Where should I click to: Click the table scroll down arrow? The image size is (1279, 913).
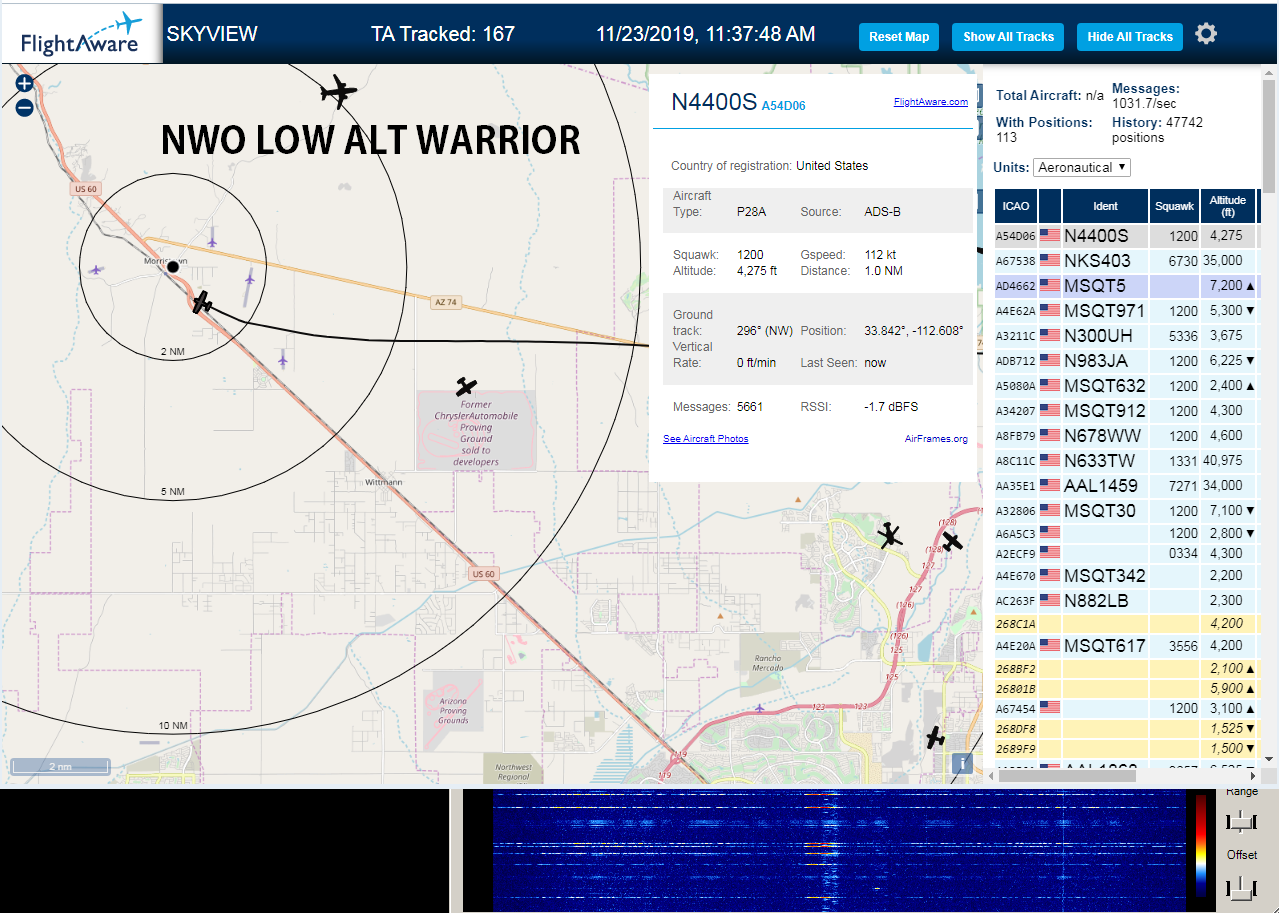[1269, 761]
